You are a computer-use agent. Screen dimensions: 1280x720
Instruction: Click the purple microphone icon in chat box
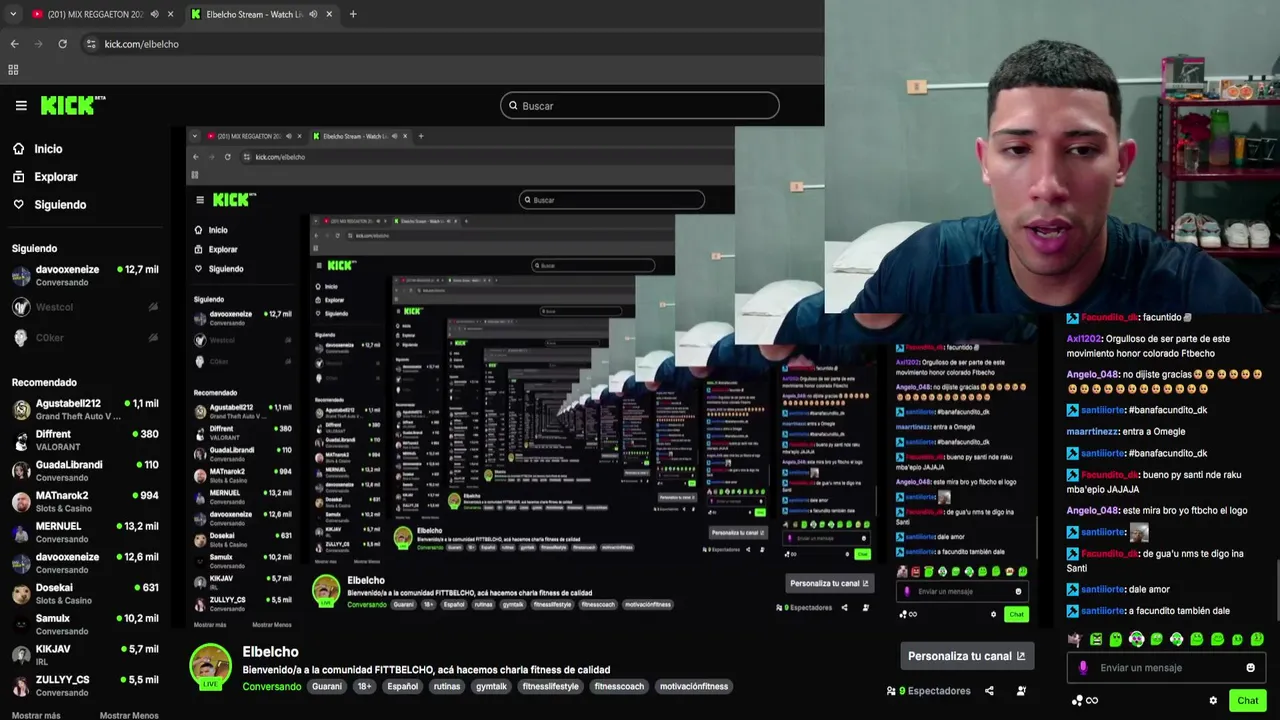1083,668
